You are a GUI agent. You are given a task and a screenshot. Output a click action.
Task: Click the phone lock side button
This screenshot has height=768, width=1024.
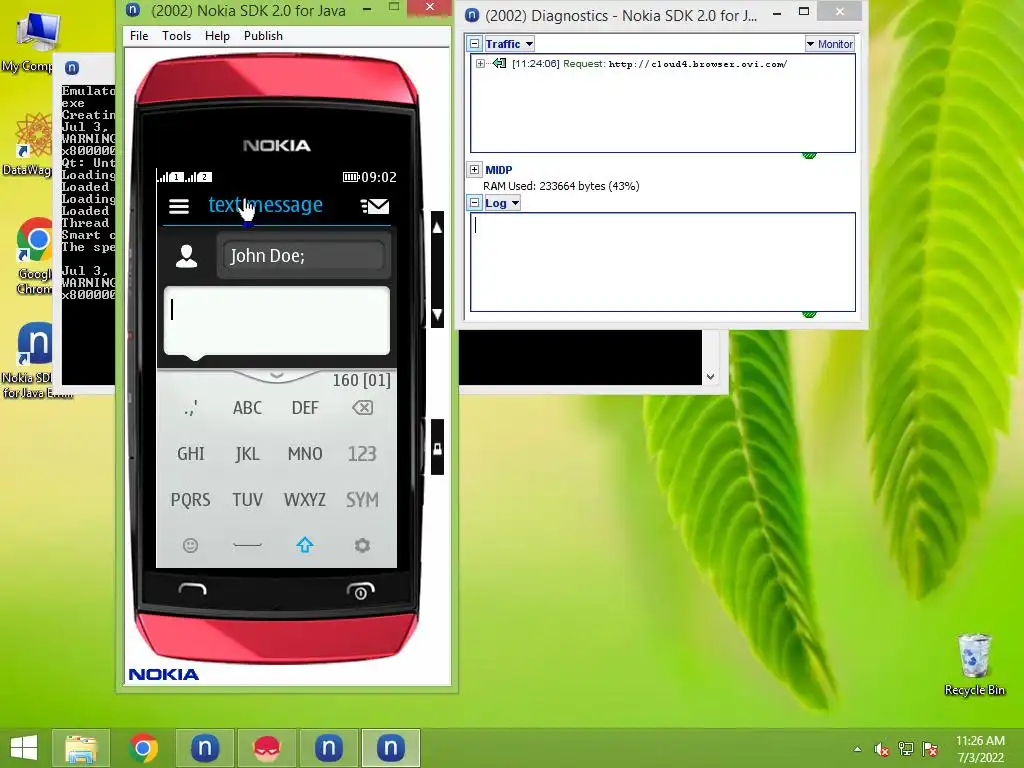438,448
